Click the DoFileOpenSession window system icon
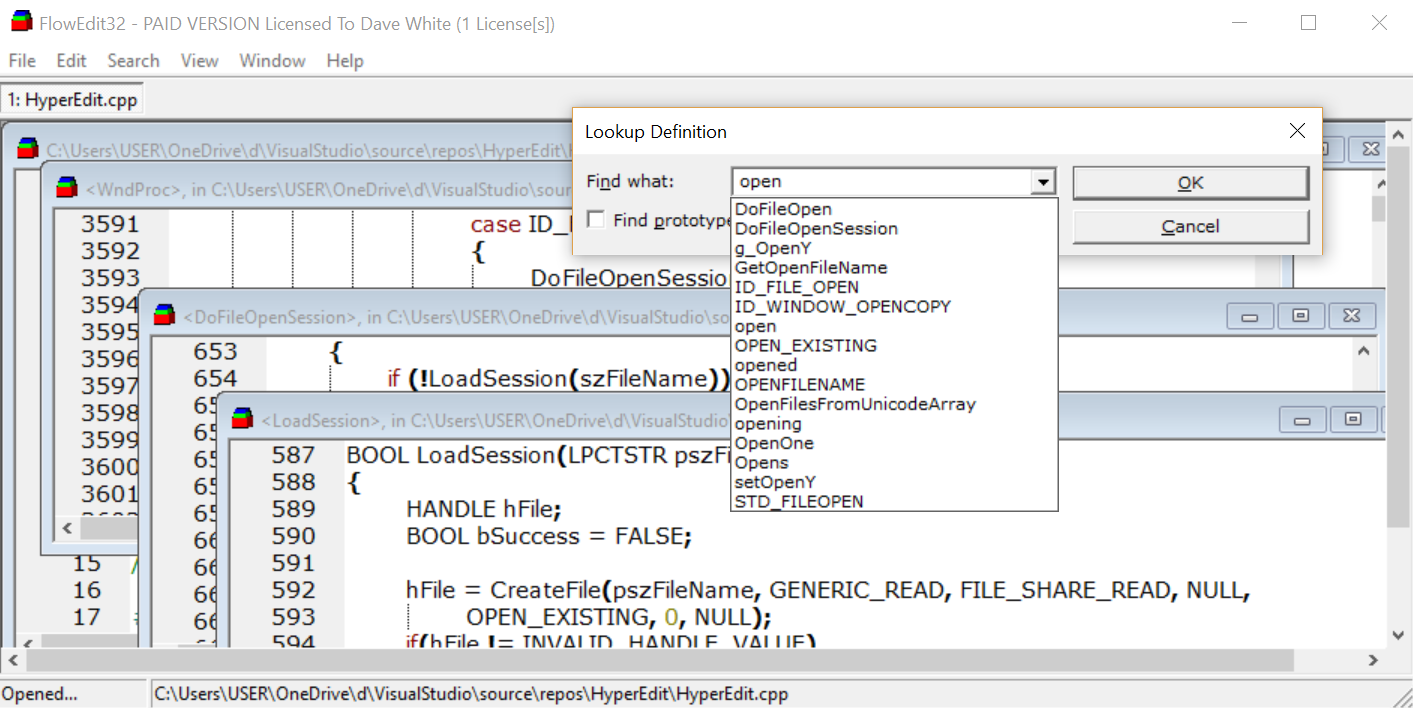The image size is (1413, 708). pyautogui.click(x=163, y=316)
